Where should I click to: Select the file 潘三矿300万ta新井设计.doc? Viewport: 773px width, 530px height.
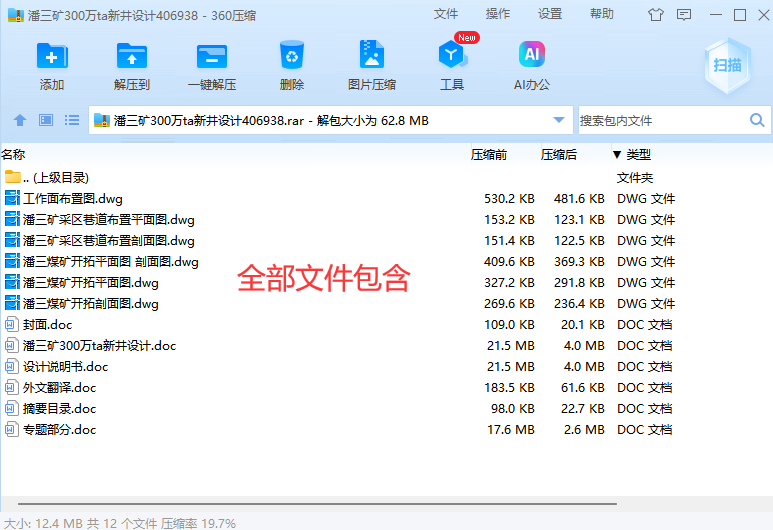pyautogui.click(x=100, y=346)
